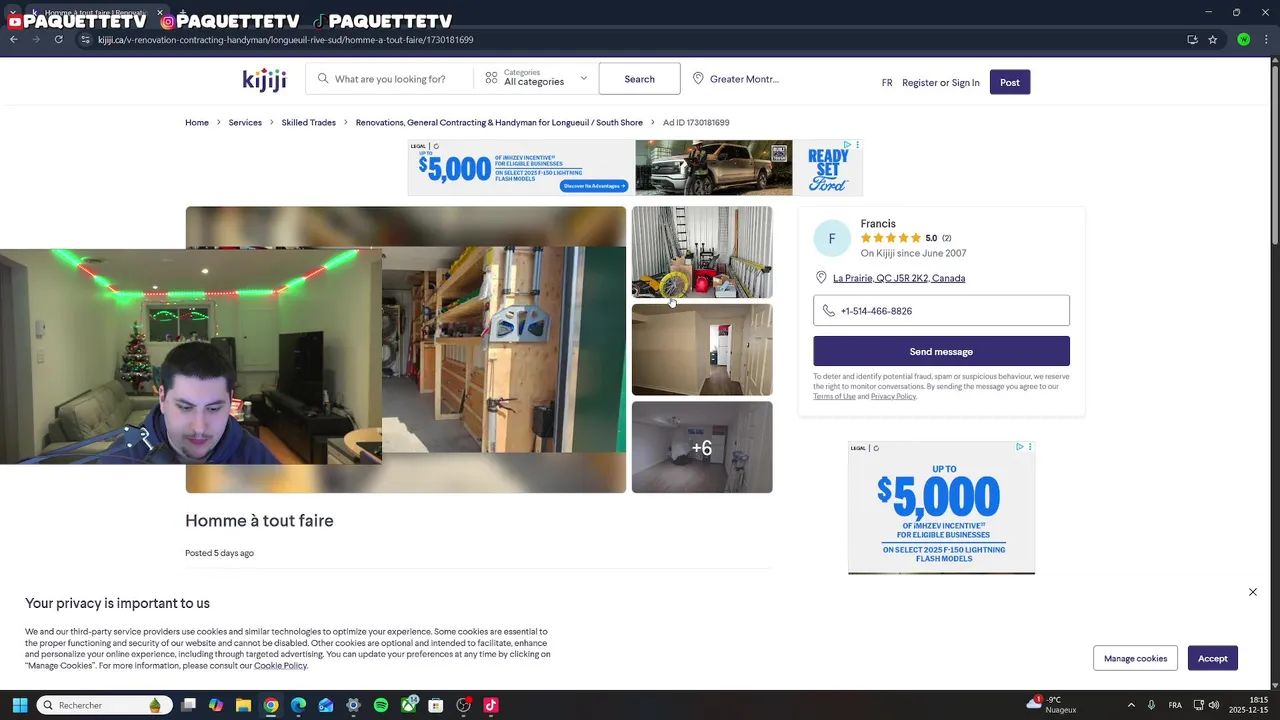The height and width of the screenshot is (720, 1280).
Task: Click phone number field +1-514-466-8826
Action: pos(941,311)
